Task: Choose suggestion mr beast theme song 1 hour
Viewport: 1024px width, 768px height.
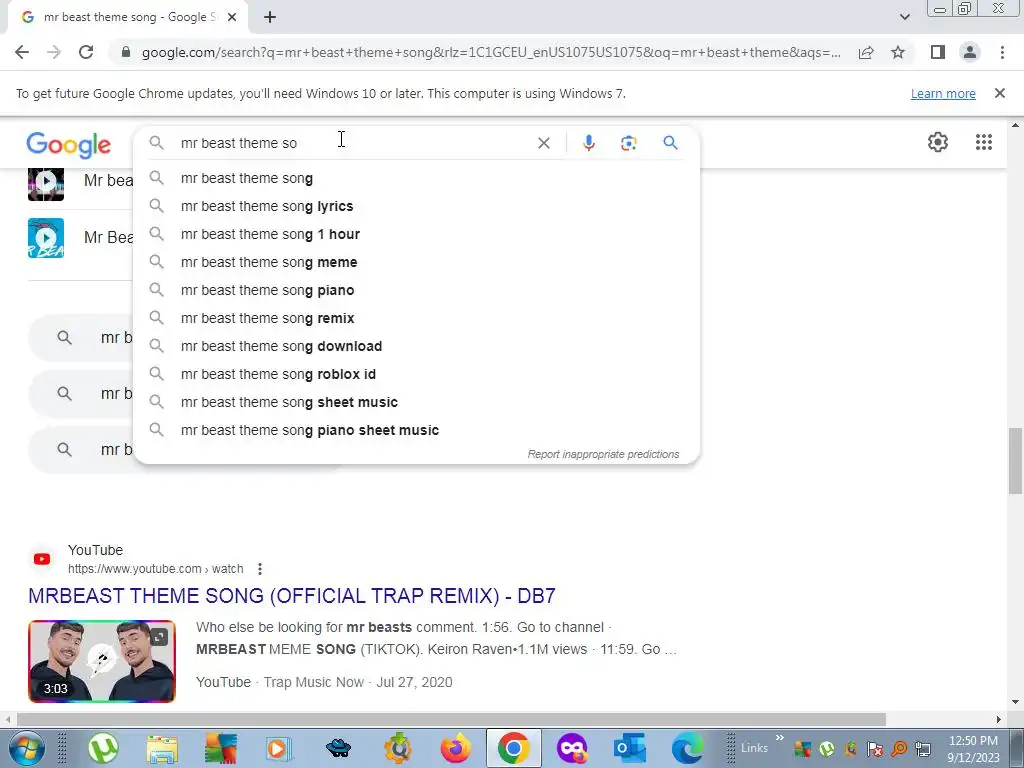Action: 416,234
